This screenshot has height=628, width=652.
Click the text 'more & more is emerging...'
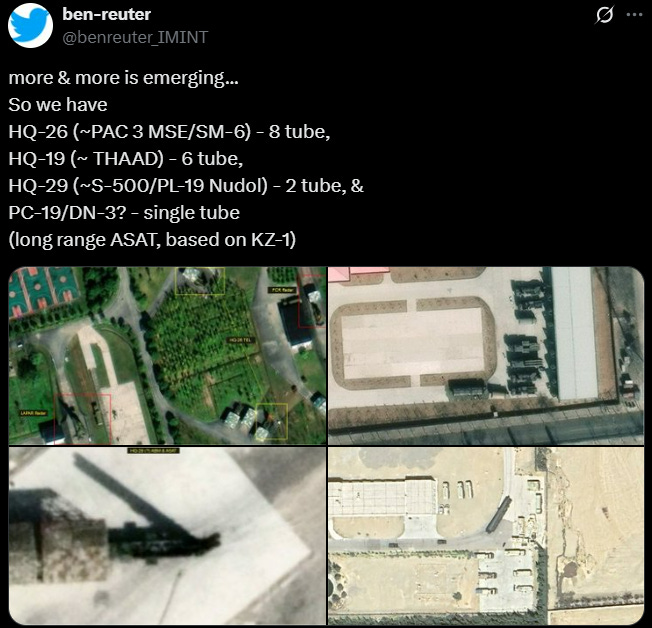(123, 78)
